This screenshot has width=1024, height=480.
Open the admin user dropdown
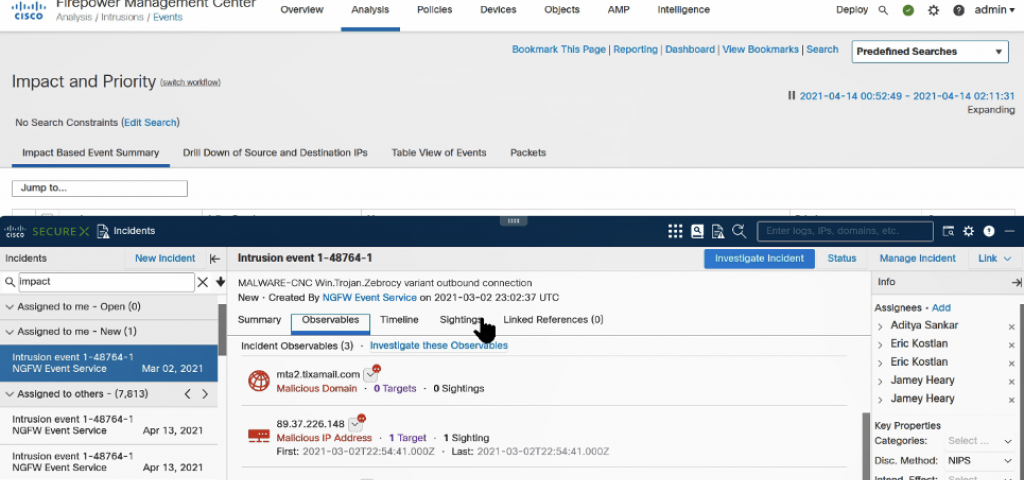click(995, 10)
